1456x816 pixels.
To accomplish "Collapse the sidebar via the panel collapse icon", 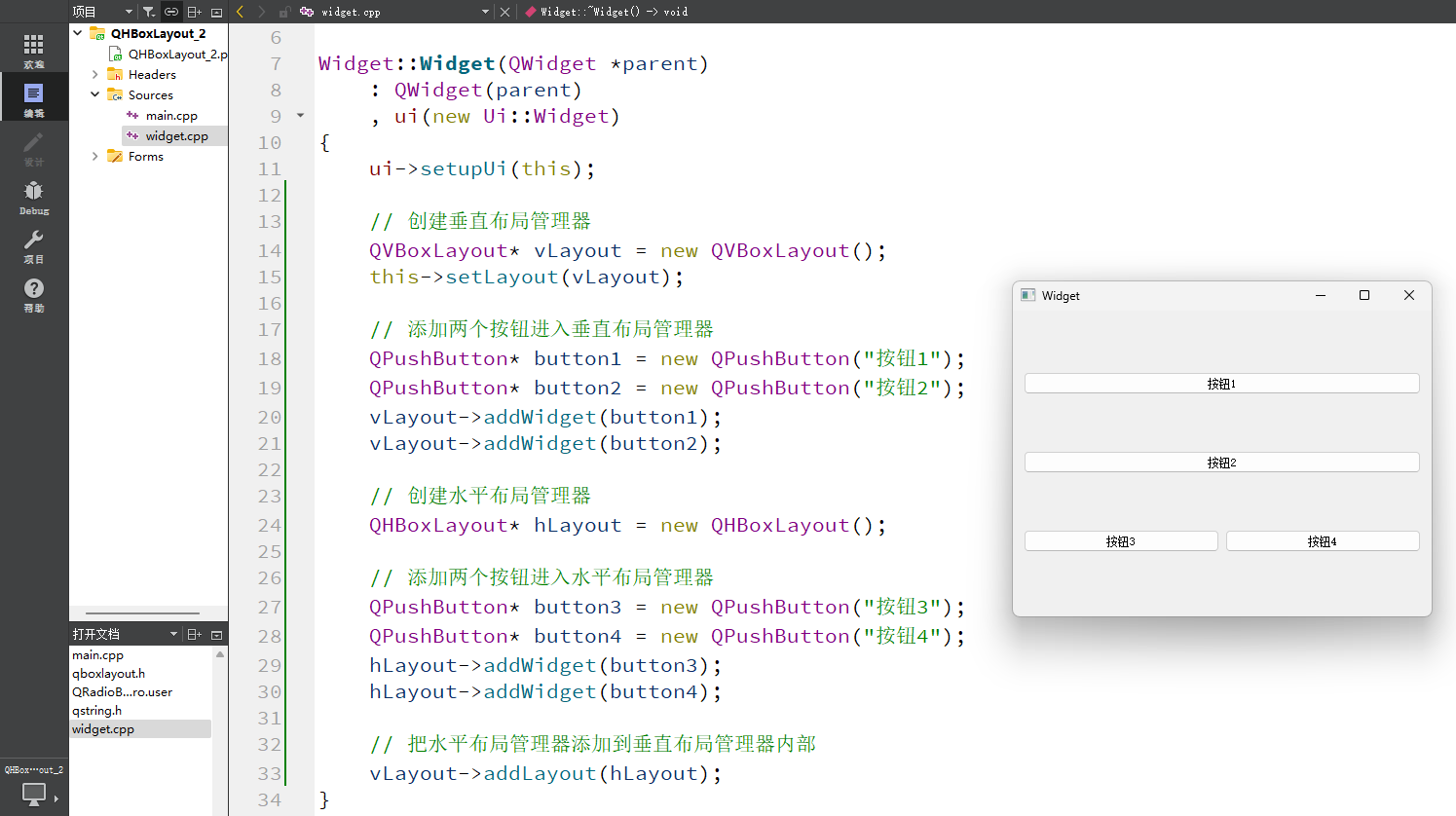I will pos(216,11).
